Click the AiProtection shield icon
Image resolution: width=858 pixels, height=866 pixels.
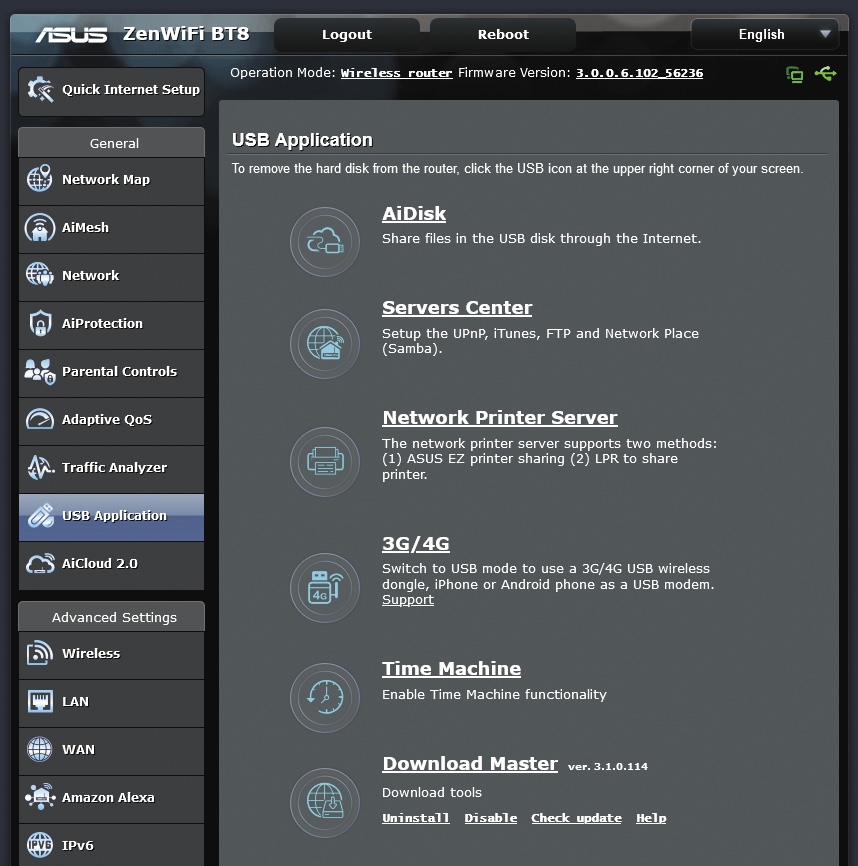pos(40,323)
